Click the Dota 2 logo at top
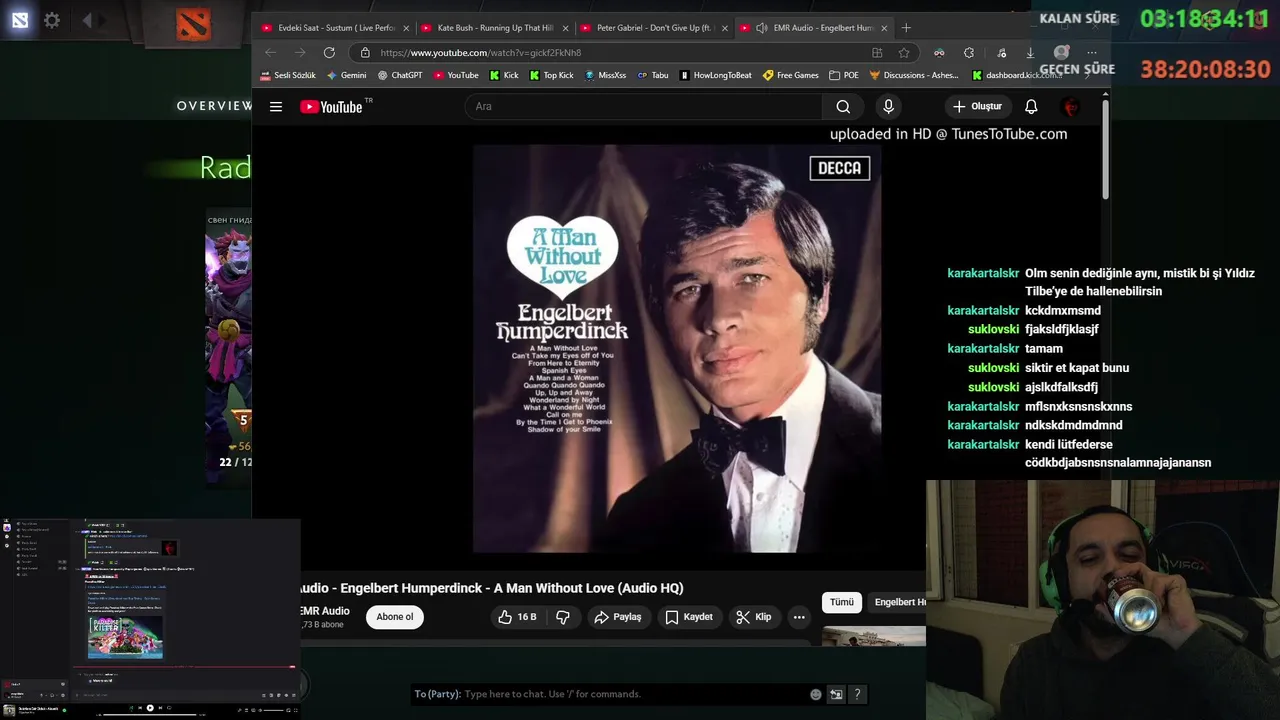Image resolution: width=1280 pixels, height=720 pixels. 193,22
